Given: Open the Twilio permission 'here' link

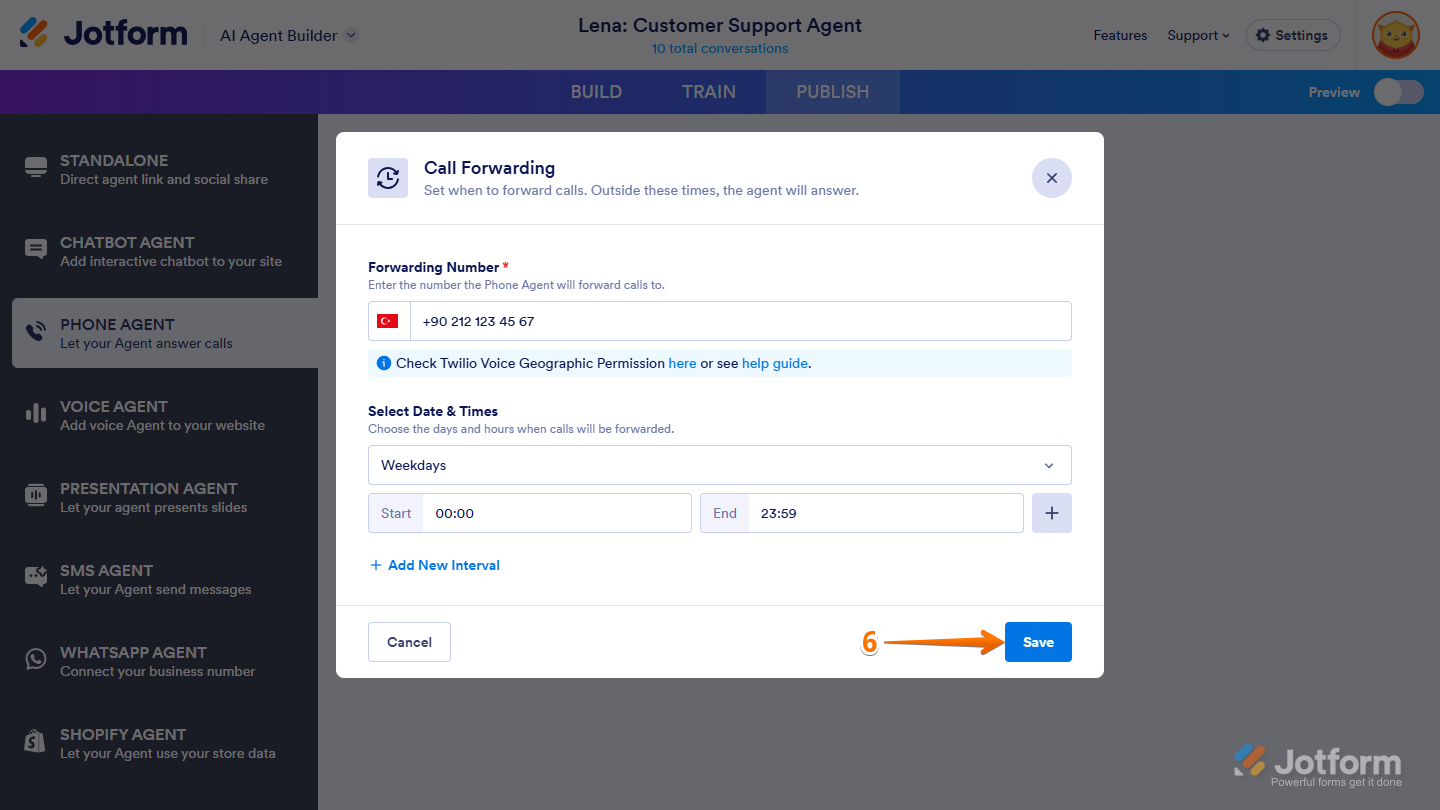Looking at the screenshot, I should coord(682,363).
